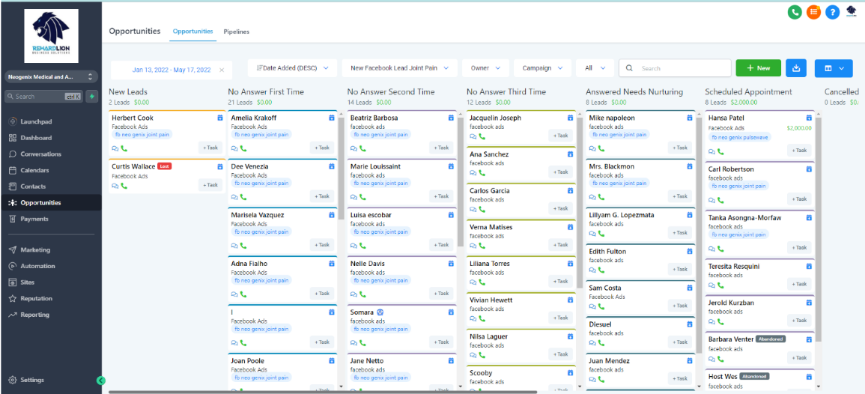Add task on Nelie Davis card
The height and width of the screenshot is (394, 865).
(441, 294)
